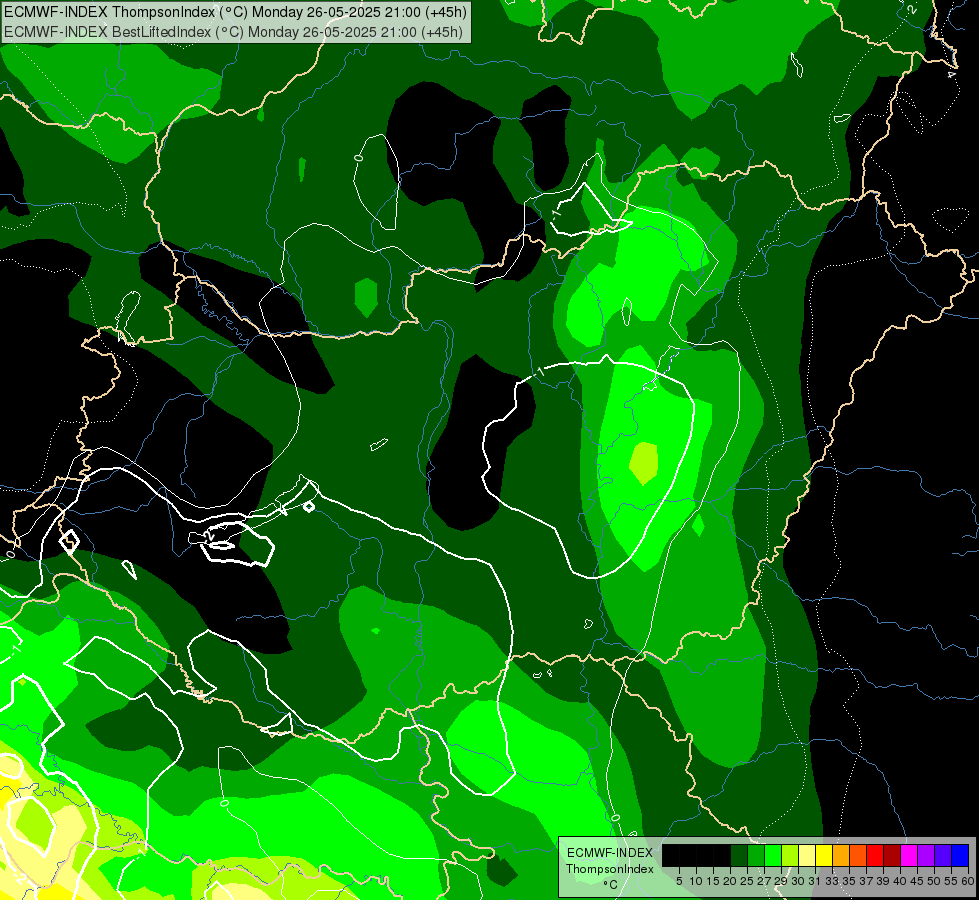The height and width of the screenshot is (900, 979).
Task: Click the legend tick value 20
Action: [730, 881]
